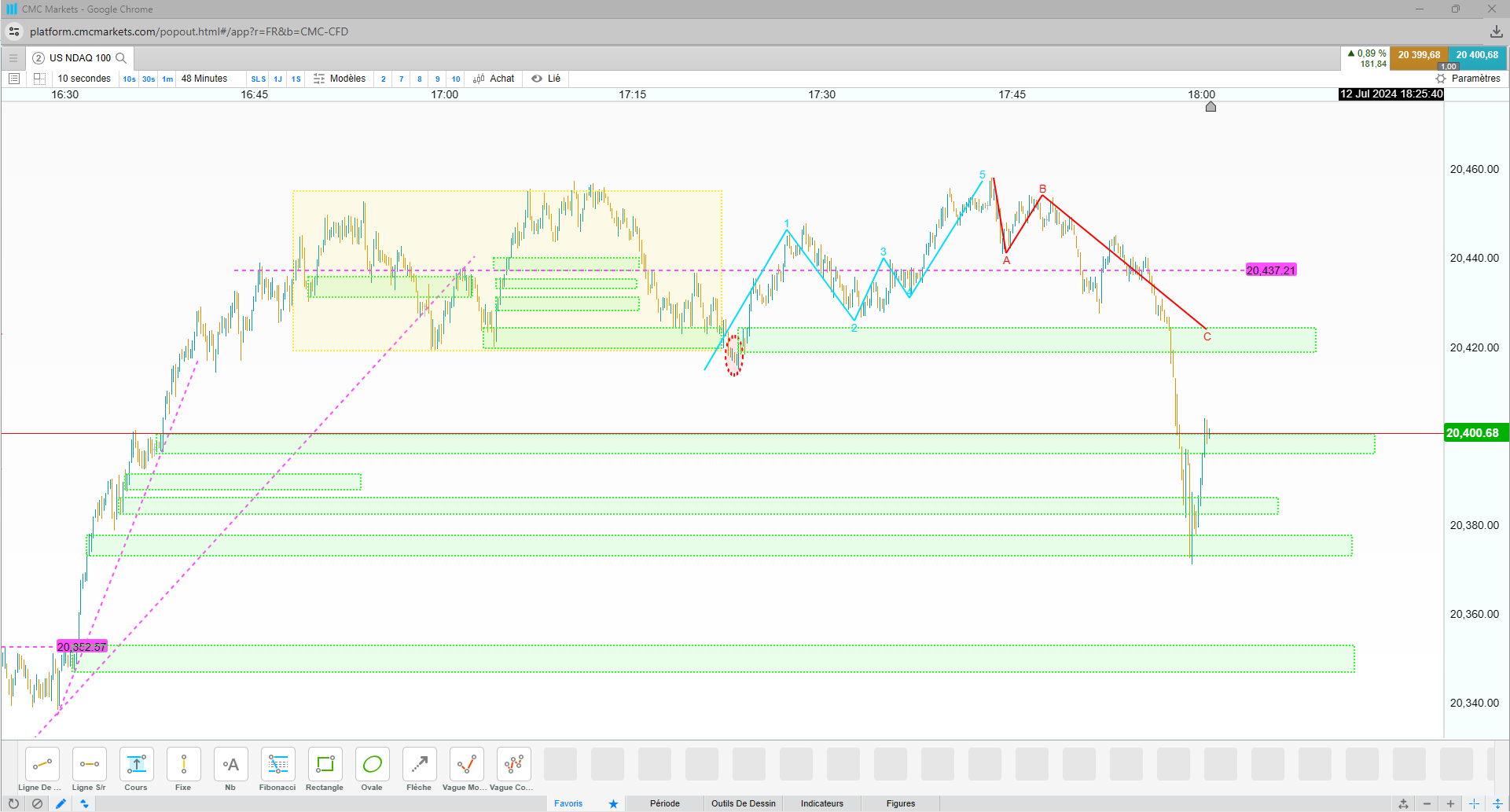1510x812 pixels.
Task: Toggle the Favoris star
Action: pyautogui.click(x=613, y=803)
